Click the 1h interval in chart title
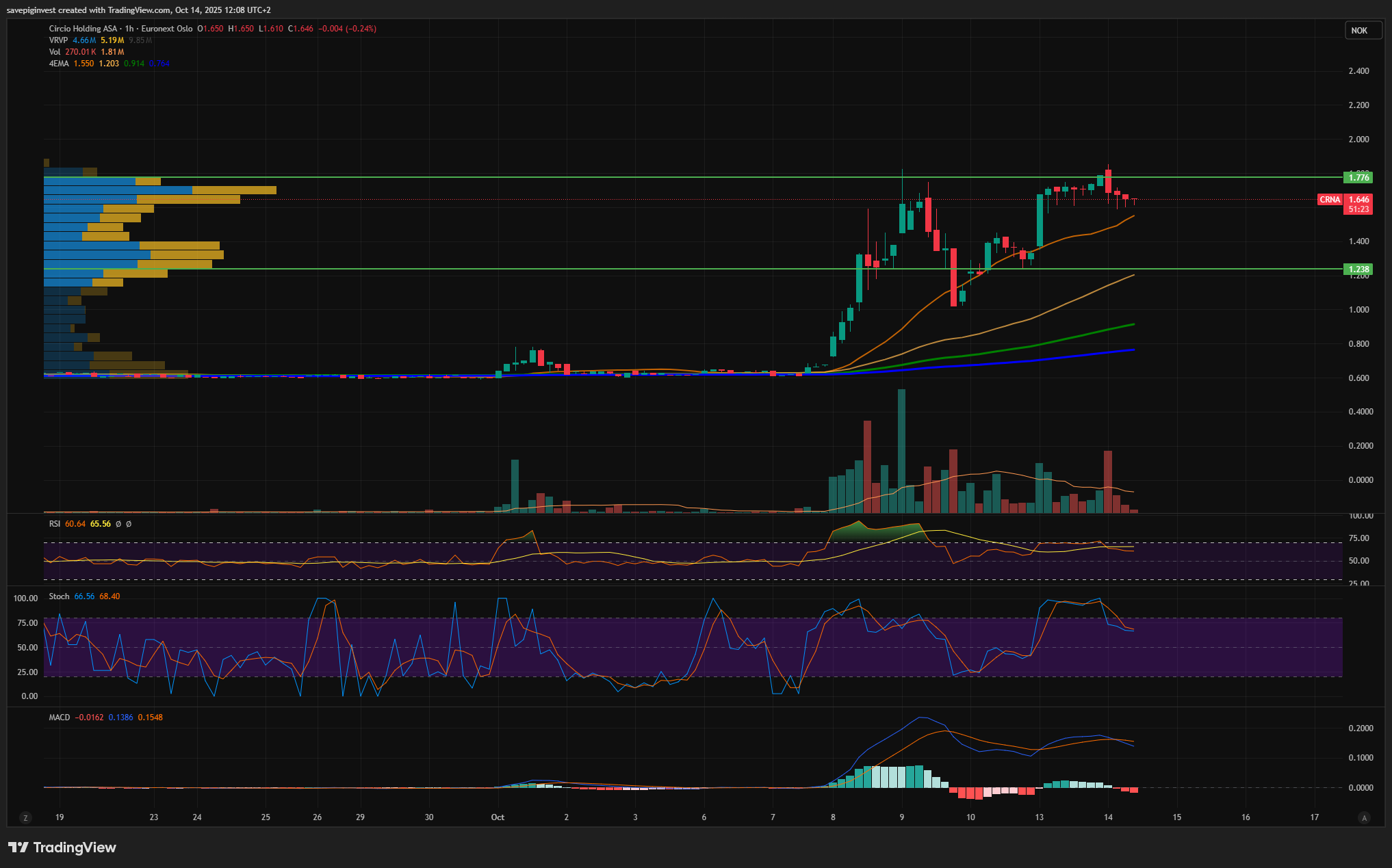 pyautogui.click(x=129, y=29)
